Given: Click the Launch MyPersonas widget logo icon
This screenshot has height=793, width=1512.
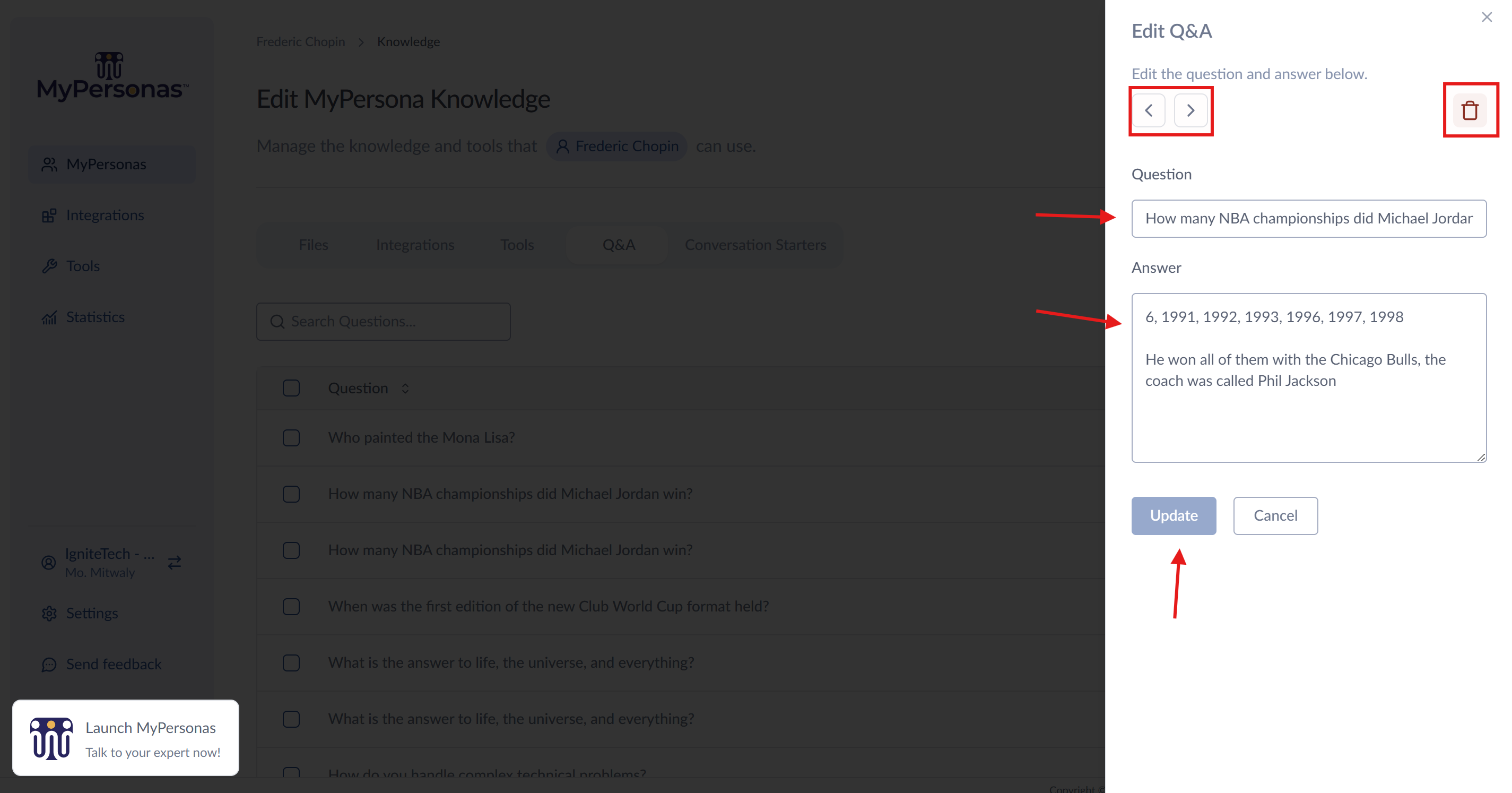Looking at the screenshot, I should (x=51, y=738).
